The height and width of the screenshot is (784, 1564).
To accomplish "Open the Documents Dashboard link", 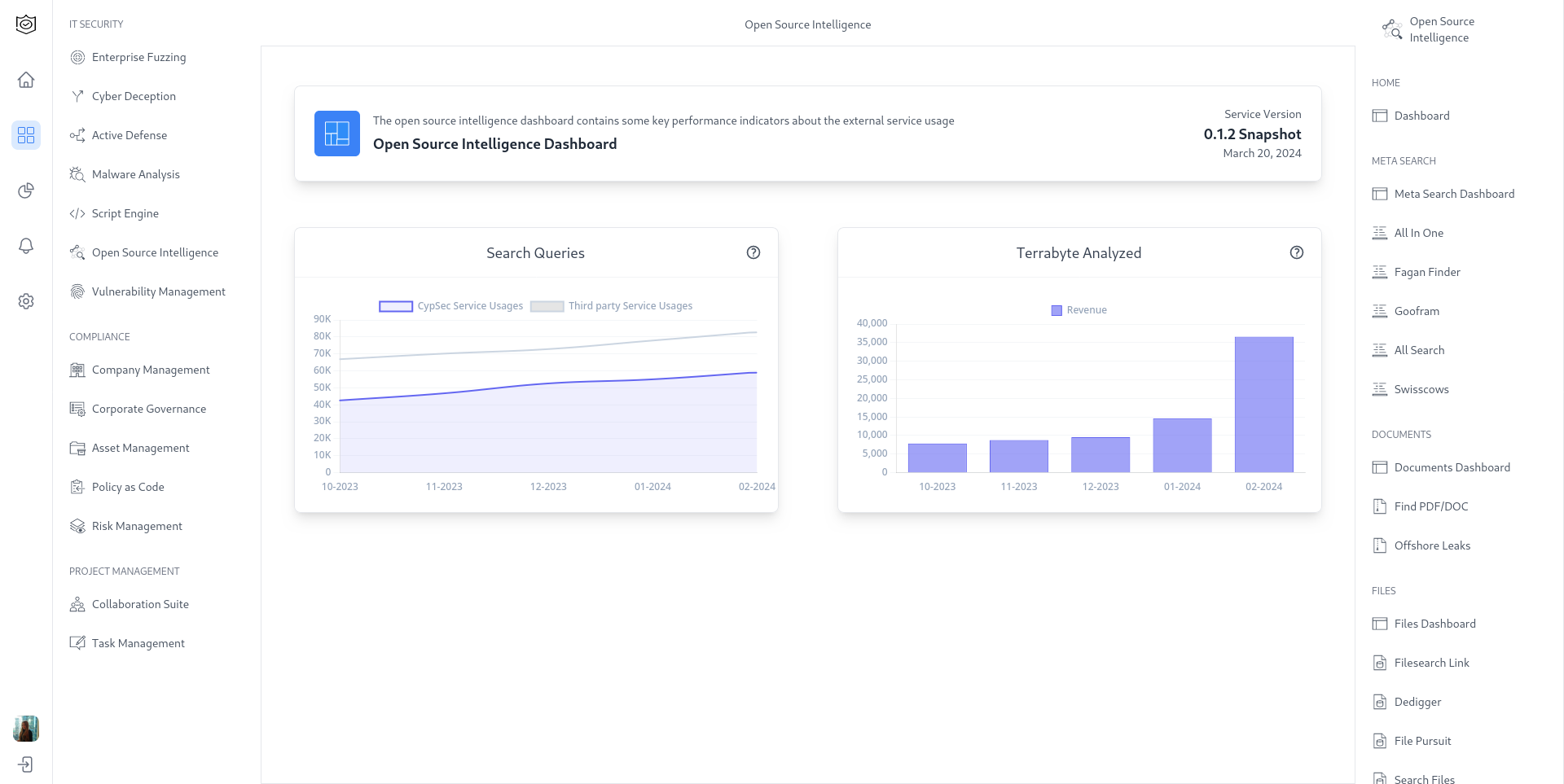I will coord(1452,467).
